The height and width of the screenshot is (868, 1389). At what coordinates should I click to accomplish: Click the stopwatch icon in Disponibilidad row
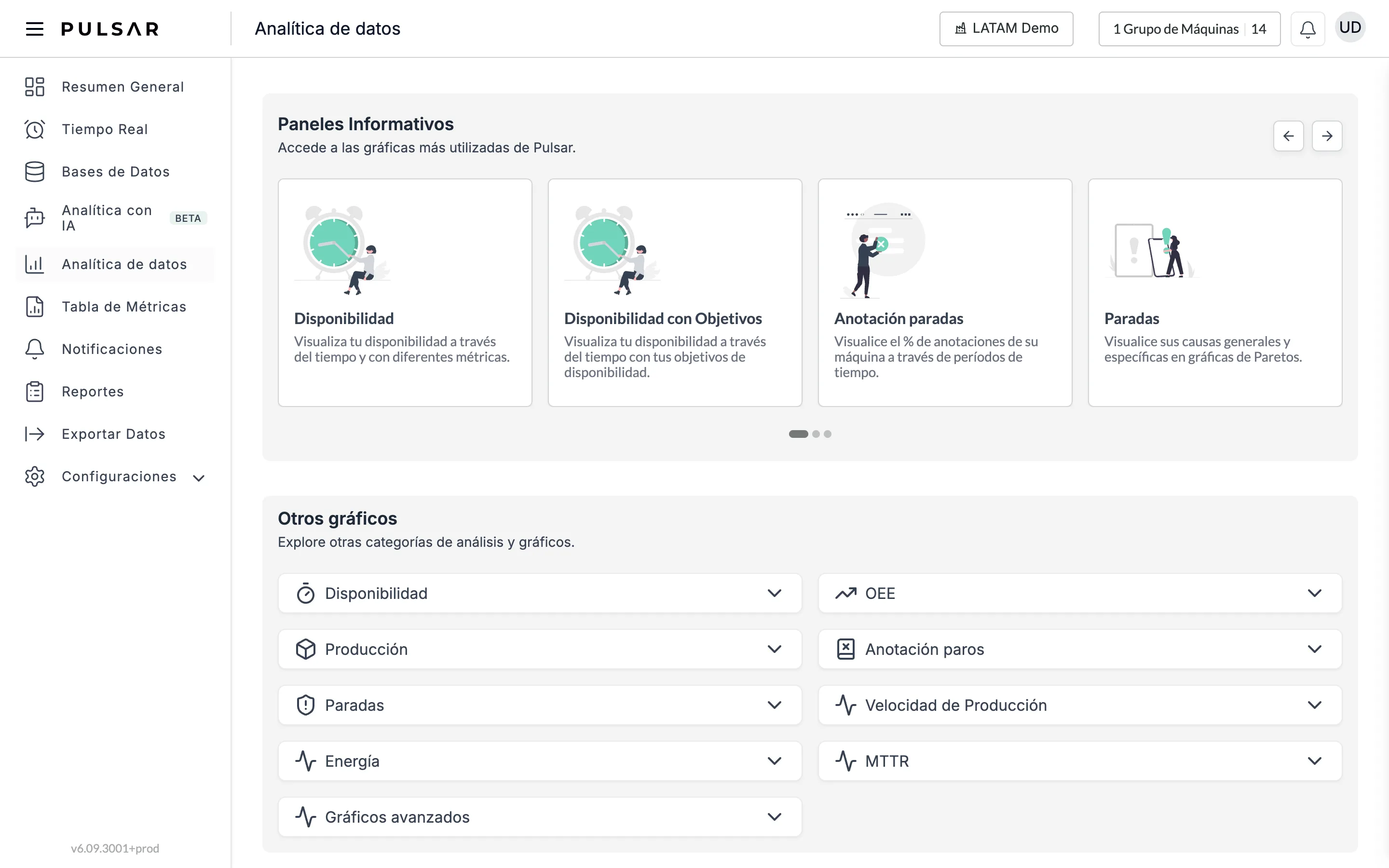[x=305, y=593]
